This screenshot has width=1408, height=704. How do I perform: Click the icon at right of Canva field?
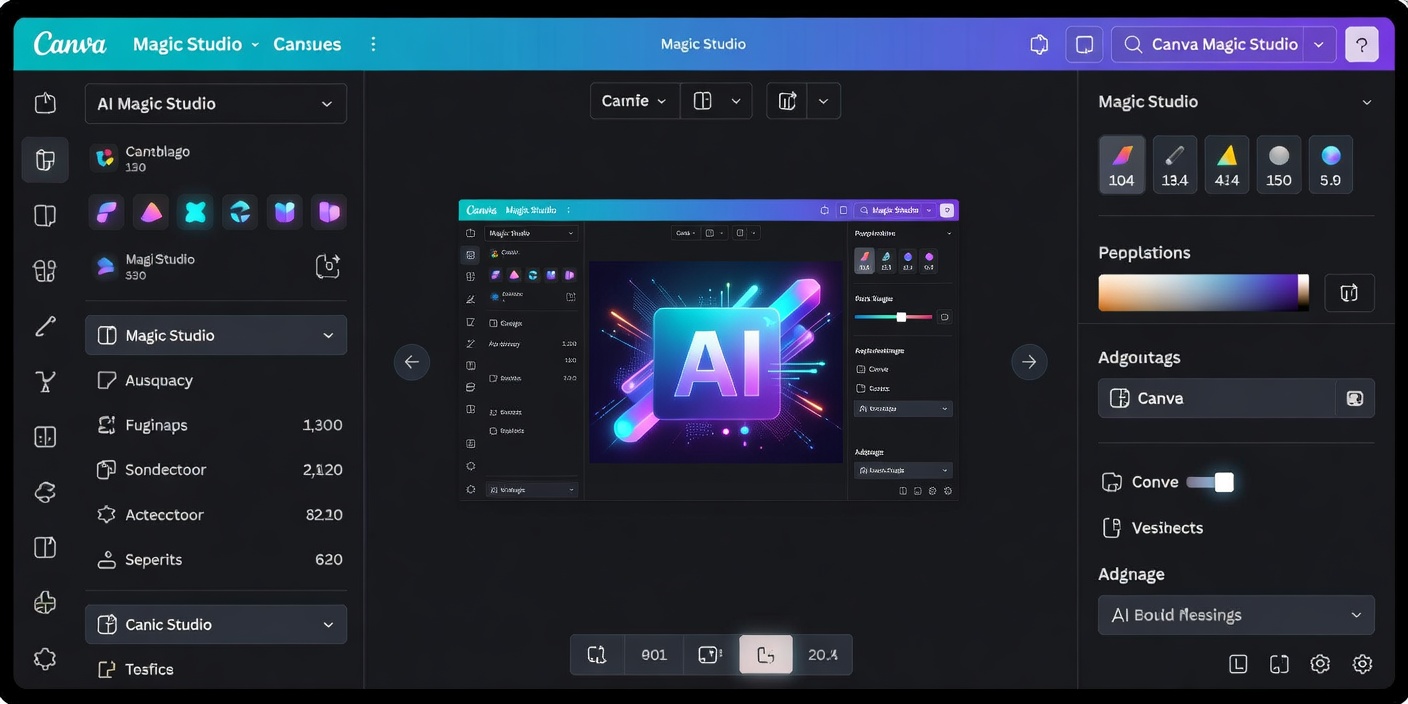coord(1355,398)
